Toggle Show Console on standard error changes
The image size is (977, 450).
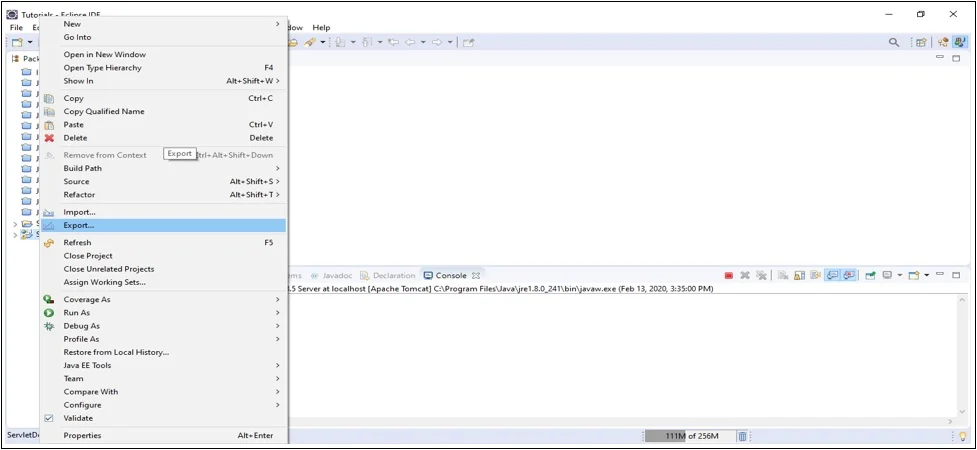849,275
